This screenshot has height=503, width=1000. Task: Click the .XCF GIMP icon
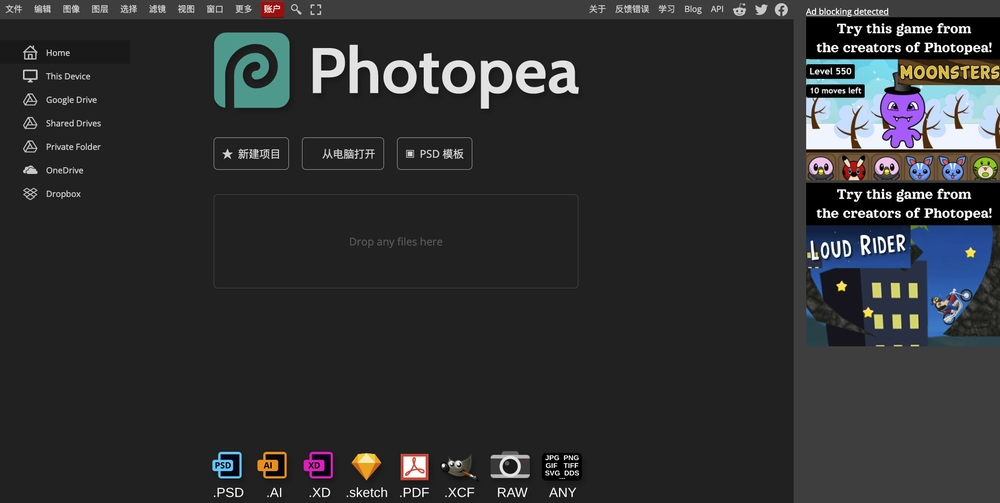[x=459, y=467]
